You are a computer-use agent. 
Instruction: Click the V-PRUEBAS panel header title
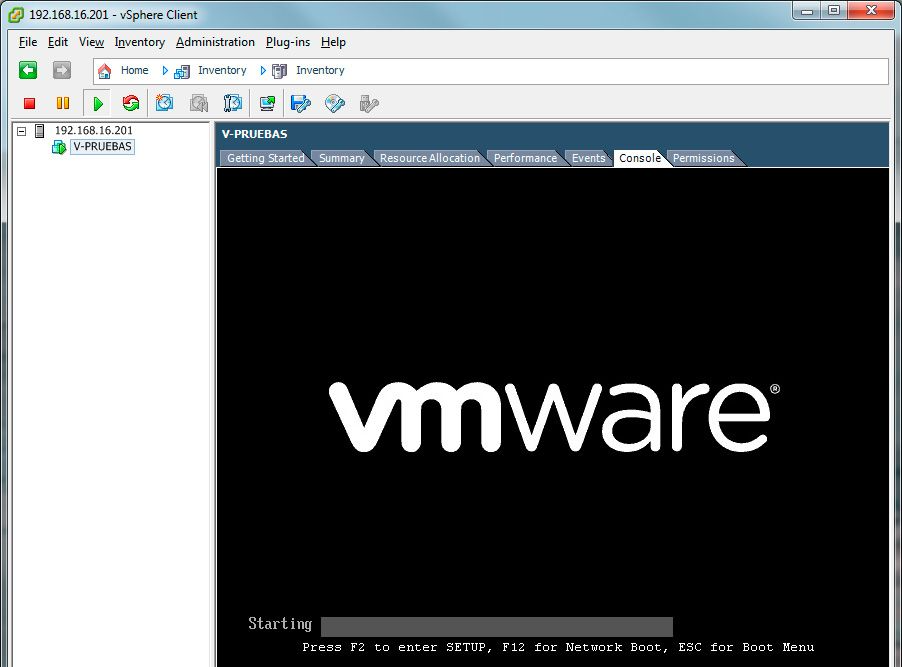[254, 134]
